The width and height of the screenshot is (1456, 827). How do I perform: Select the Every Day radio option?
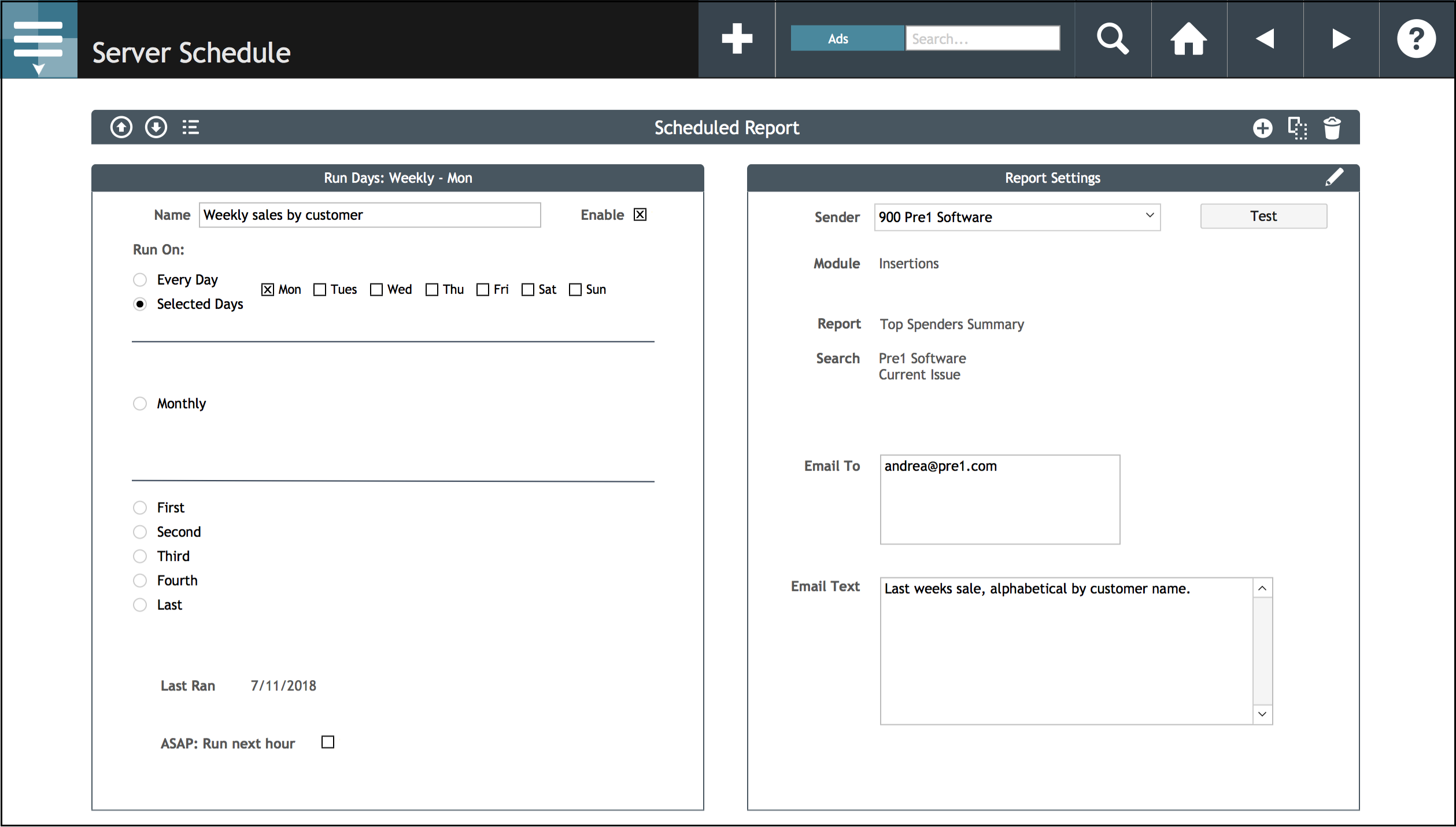[140, 280]
